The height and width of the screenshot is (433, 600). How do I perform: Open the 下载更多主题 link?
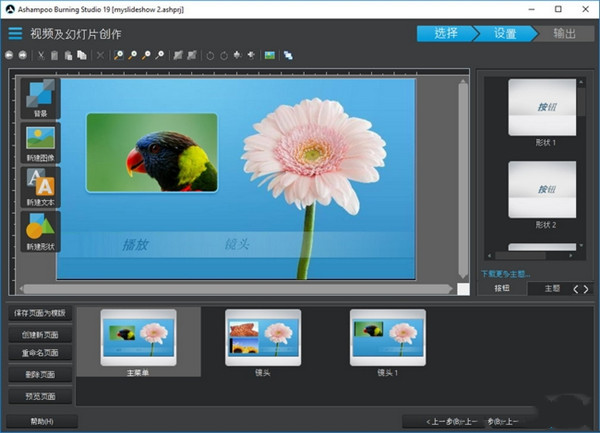point(506,273)
